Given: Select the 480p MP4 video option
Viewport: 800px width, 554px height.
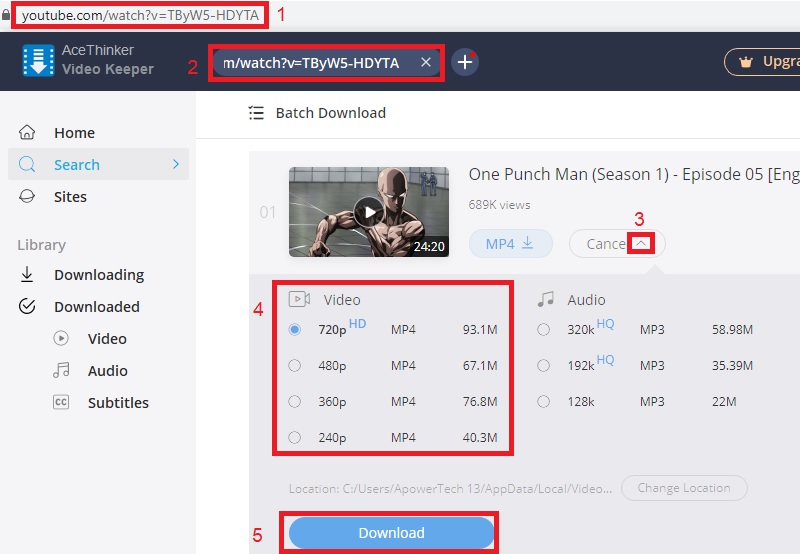Looking at the screenshot, I should pos(294,366).
